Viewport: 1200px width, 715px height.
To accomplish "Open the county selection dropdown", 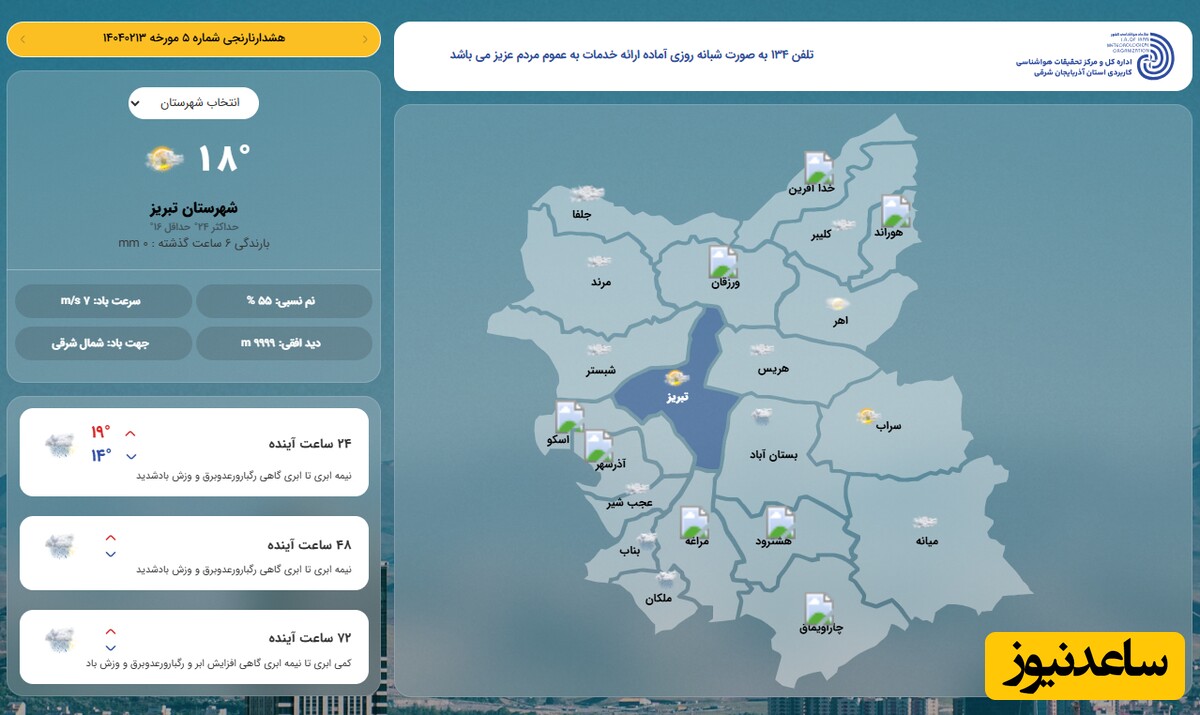I will [x=193, y=103].
